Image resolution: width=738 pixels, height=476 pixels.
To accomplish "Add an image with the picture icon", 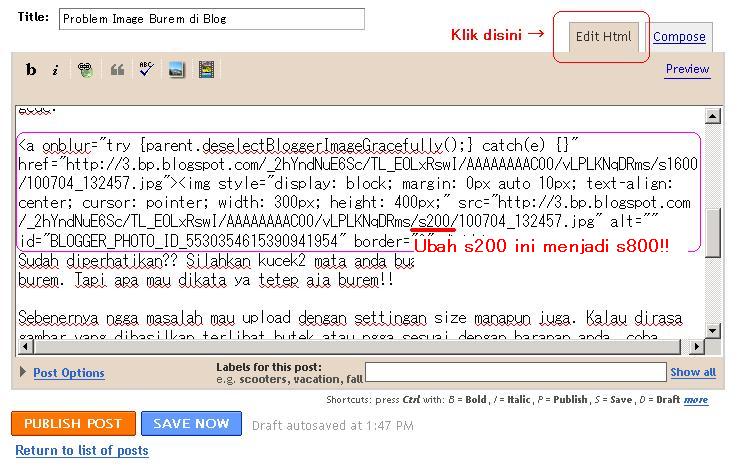I will (x=176, y=70).
